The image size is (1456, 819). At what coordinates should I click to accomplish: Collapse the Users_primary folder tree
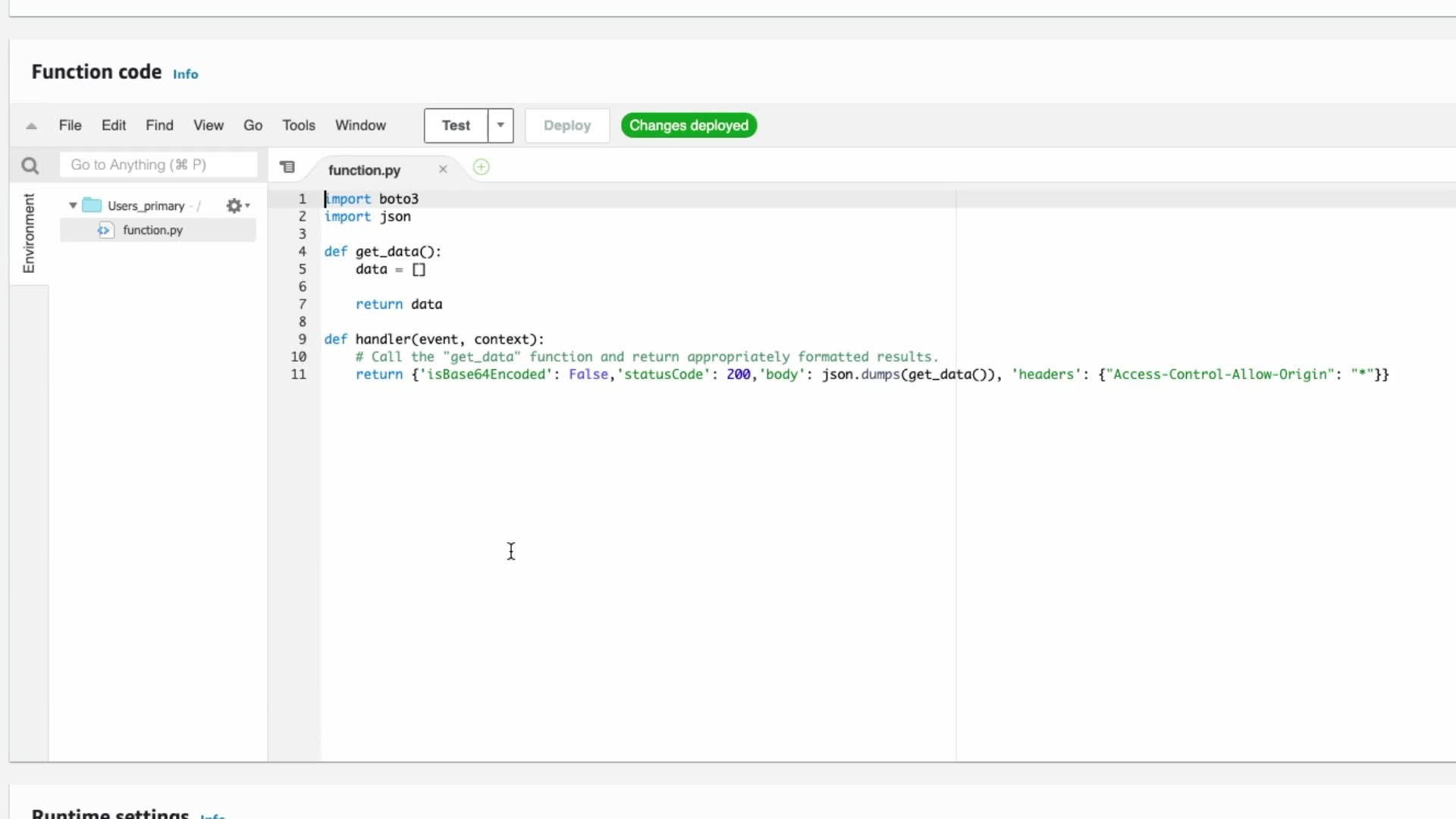click(x=73, y=206)
